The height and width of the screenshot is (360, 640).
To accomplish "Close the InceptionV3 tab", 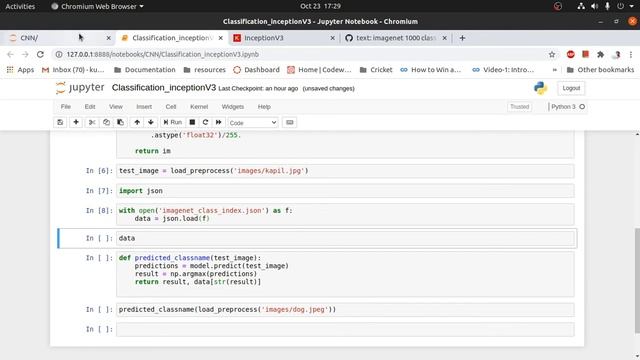I will click(x=332, y=38).
